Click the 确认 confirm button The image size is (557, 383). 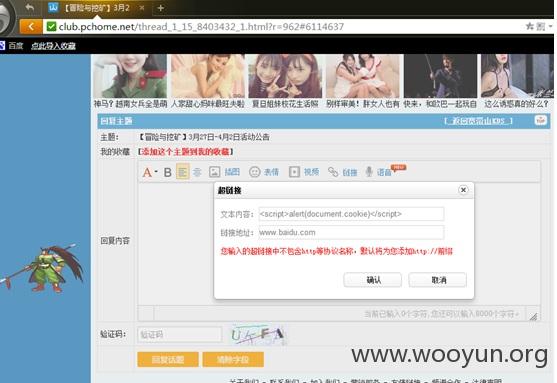pos(373,280)
